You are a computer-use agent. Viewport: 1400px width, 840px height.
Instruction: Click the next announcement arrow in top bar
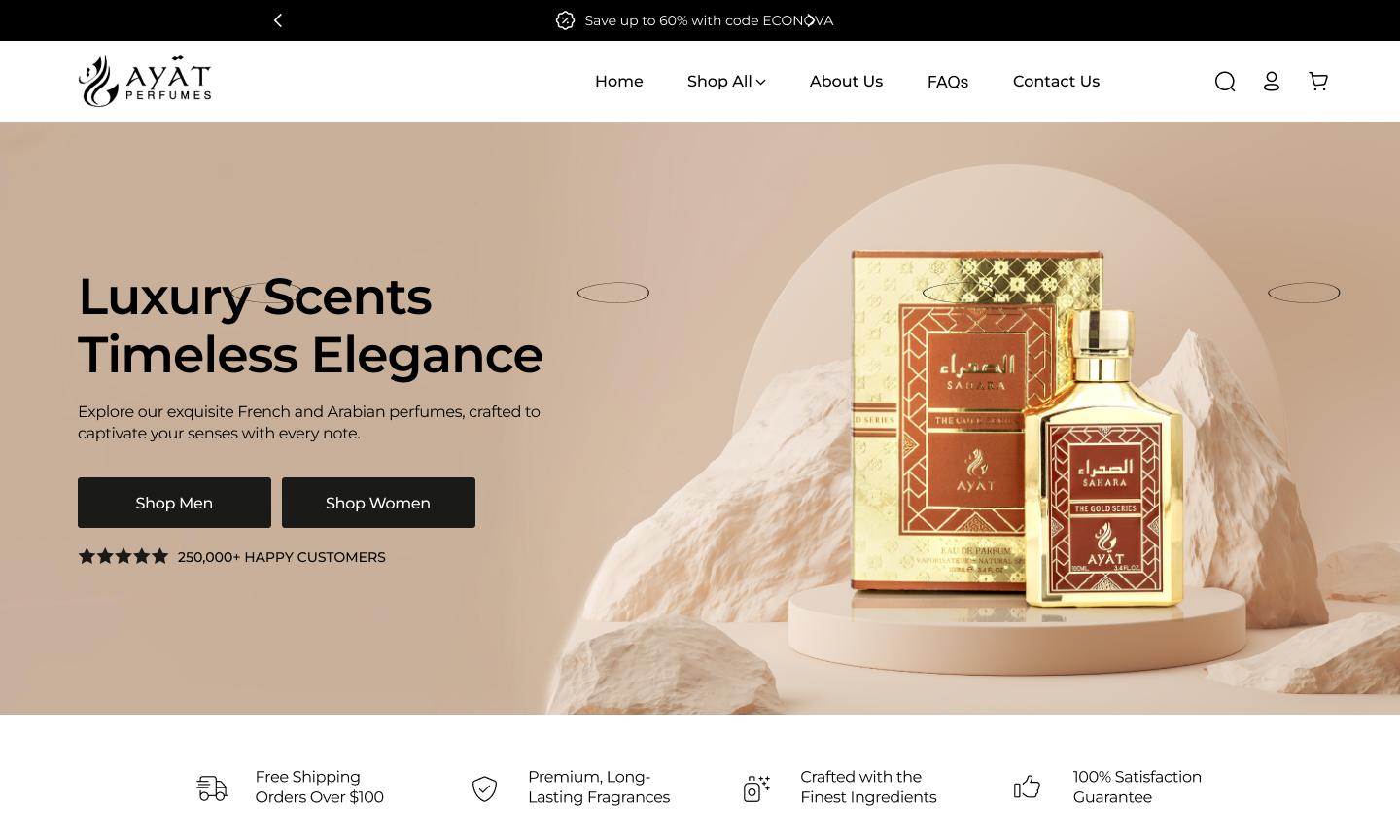click(x=809, y=20)
